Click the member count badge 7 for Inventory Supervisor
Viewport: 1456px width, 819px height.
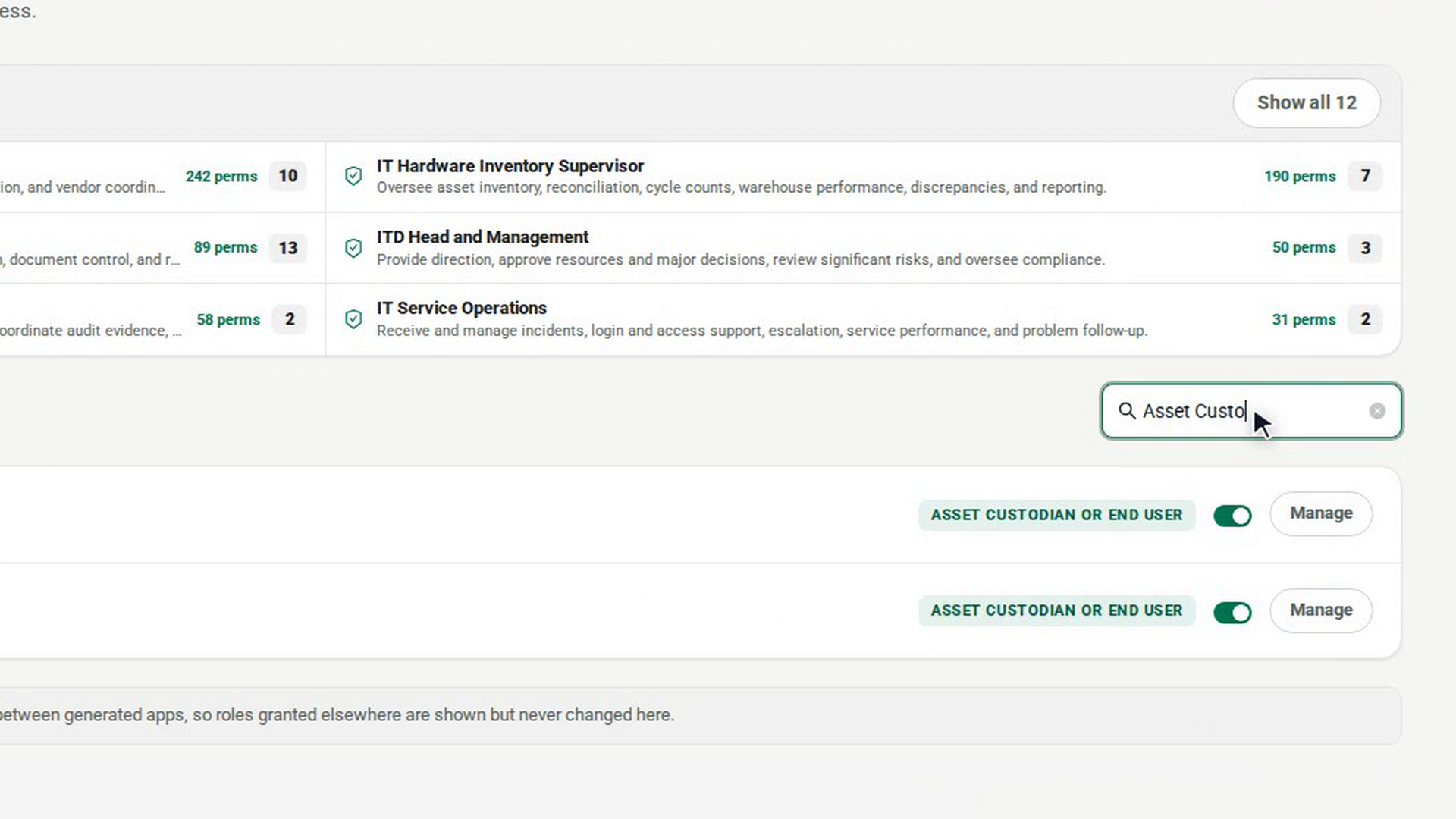(x=1365, y=176)
